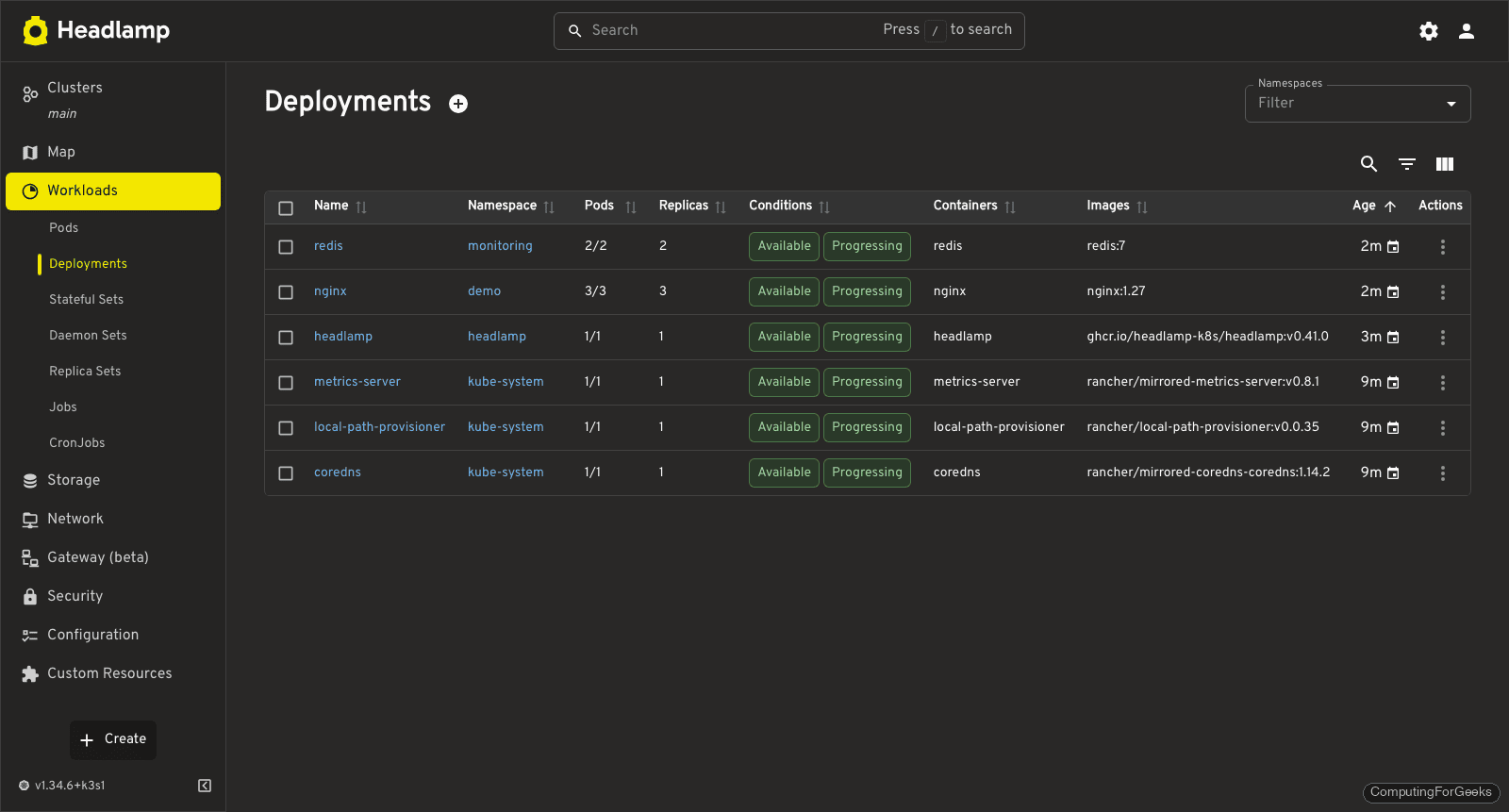The width and height of the screenshot is (1509, 812).
Task: Sort by Containers column arrows
Action: (x=1010, y=207)
